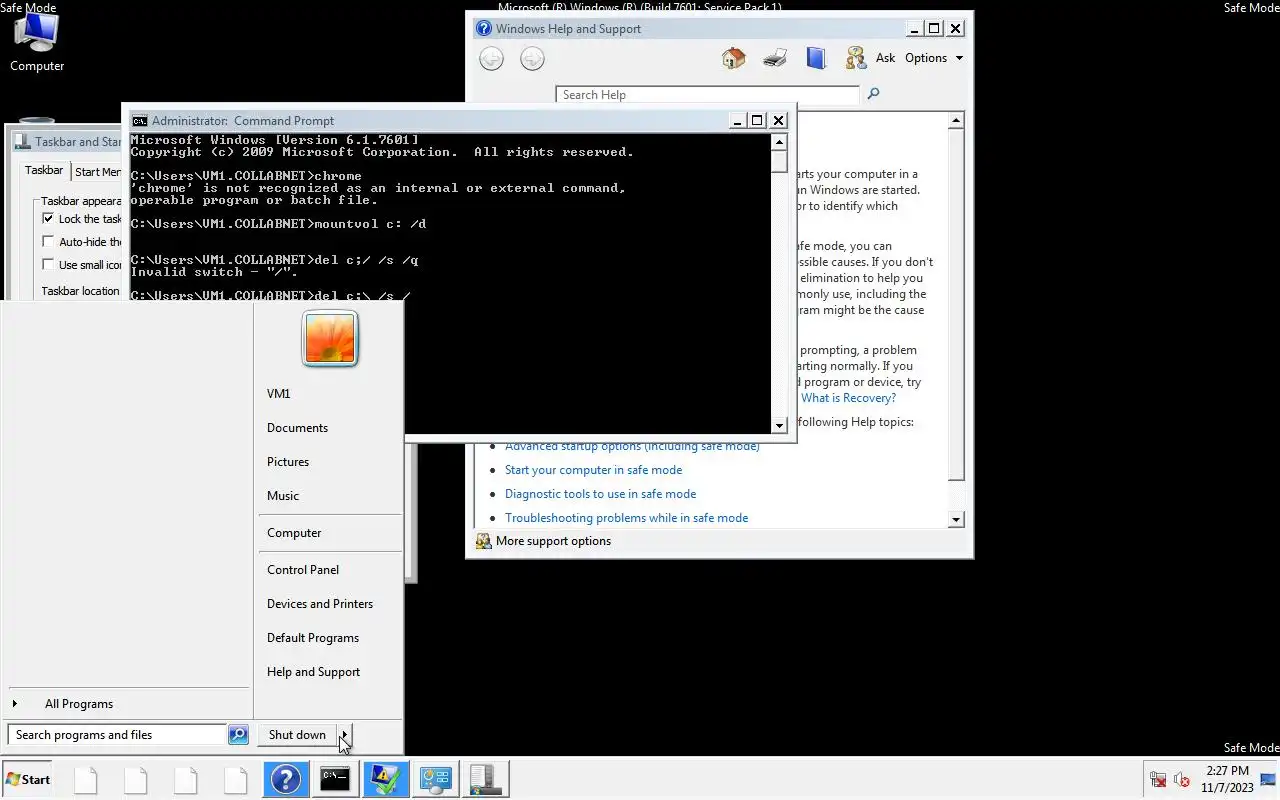Click Command Prompt scrollbar thumb
The width and height of the screenshot is (1280, 800).
point(780,161)
